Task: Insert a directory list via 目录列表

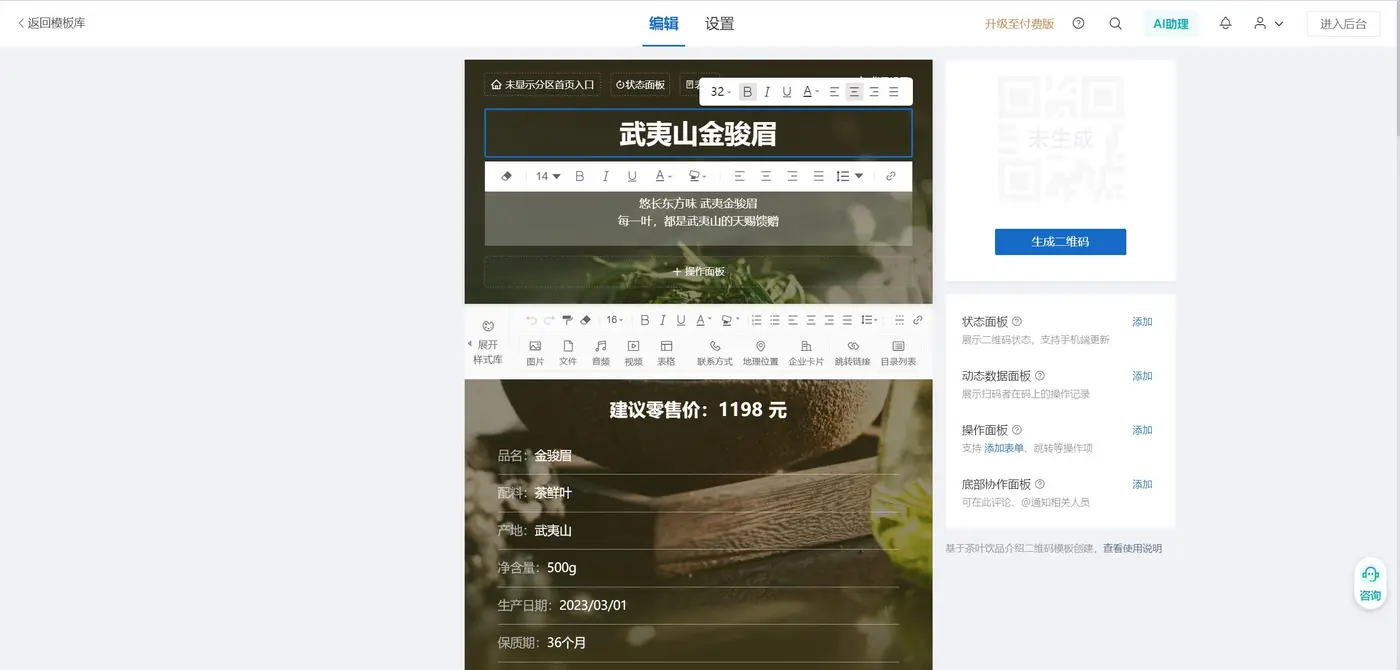Action: pyautogui.click(x=898, y=352)
